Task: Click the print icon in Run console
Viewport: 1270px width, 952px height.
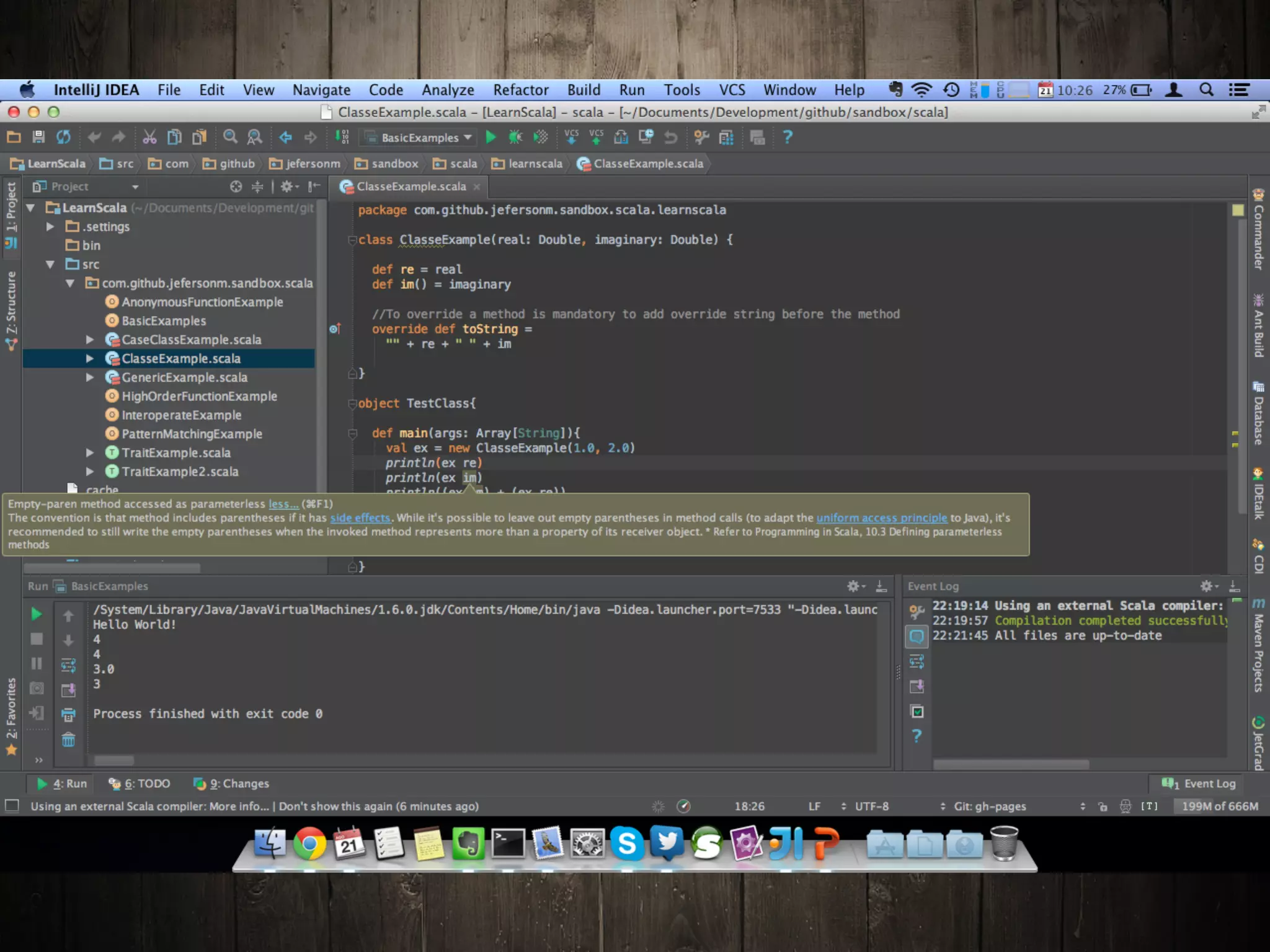Action: pyautogui.click(x=68, y=715)
